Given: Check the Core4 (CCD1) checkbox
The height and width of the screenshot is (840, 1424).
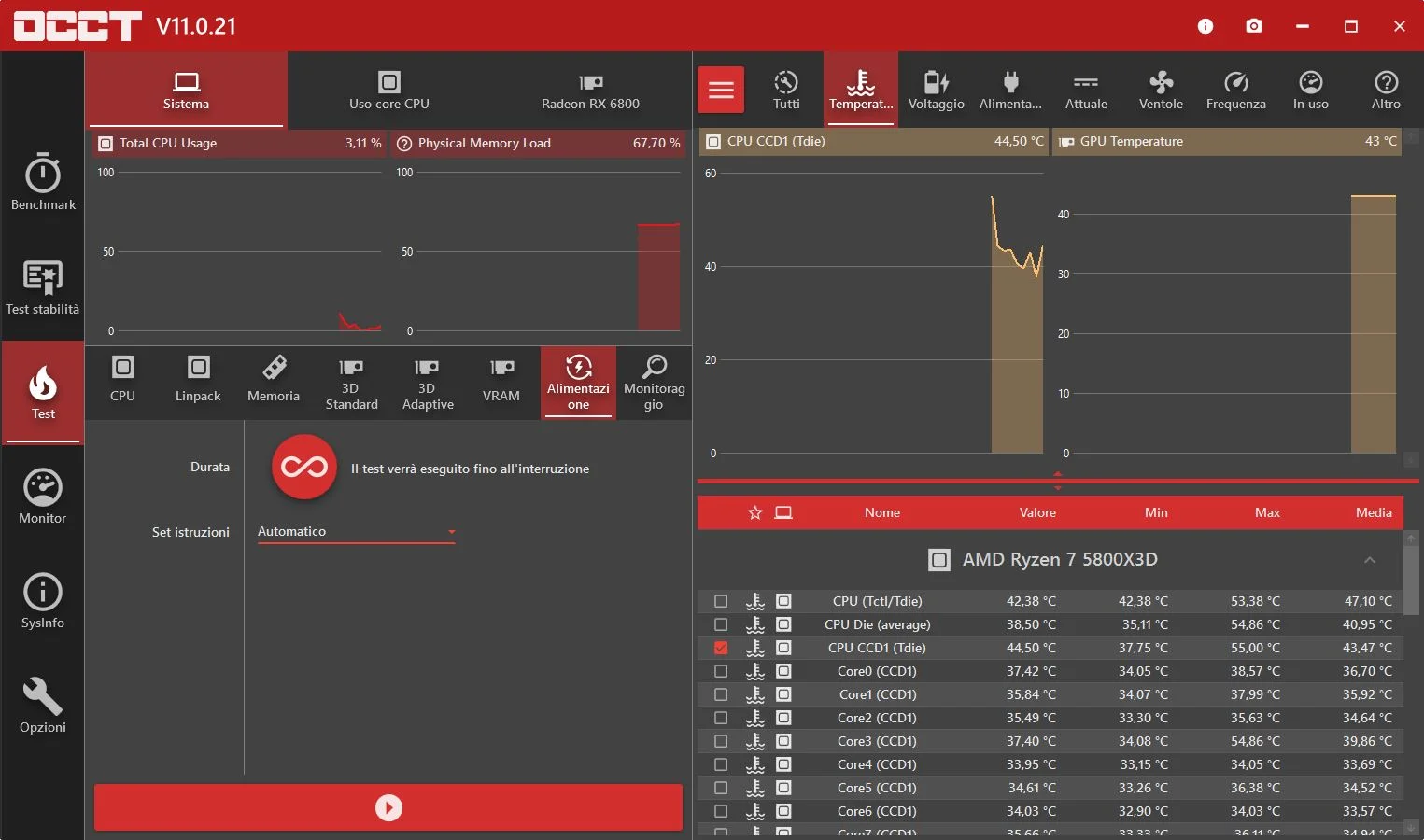Looking at the screenshot, I should point(721,764).
